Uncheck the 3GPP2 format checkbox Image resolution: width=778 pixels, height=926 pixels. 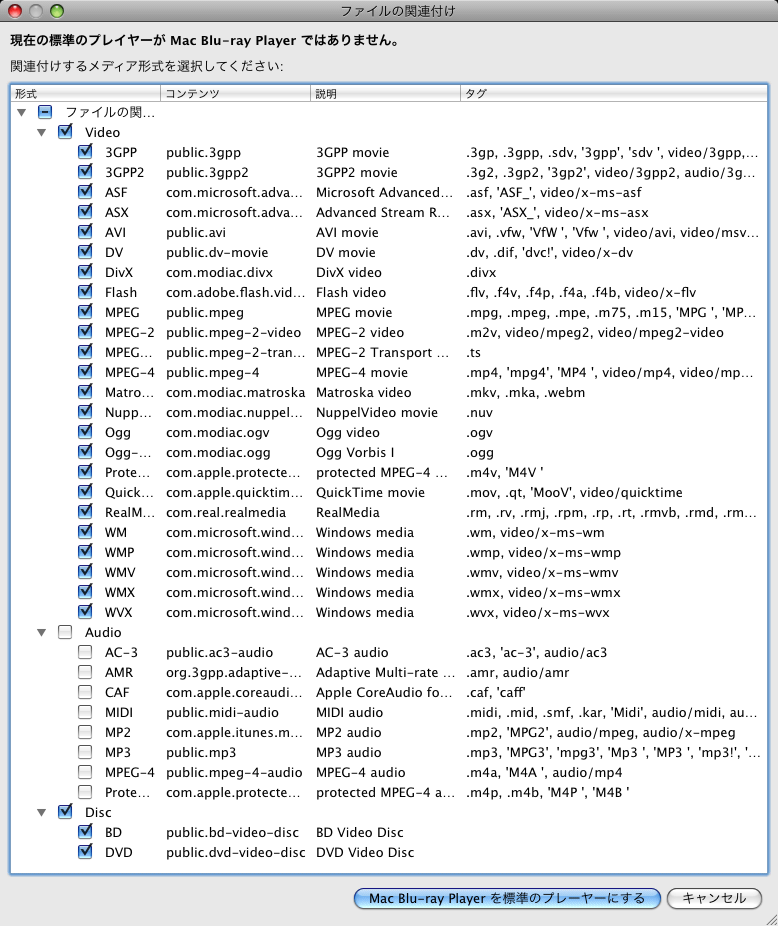pos(85,171)
